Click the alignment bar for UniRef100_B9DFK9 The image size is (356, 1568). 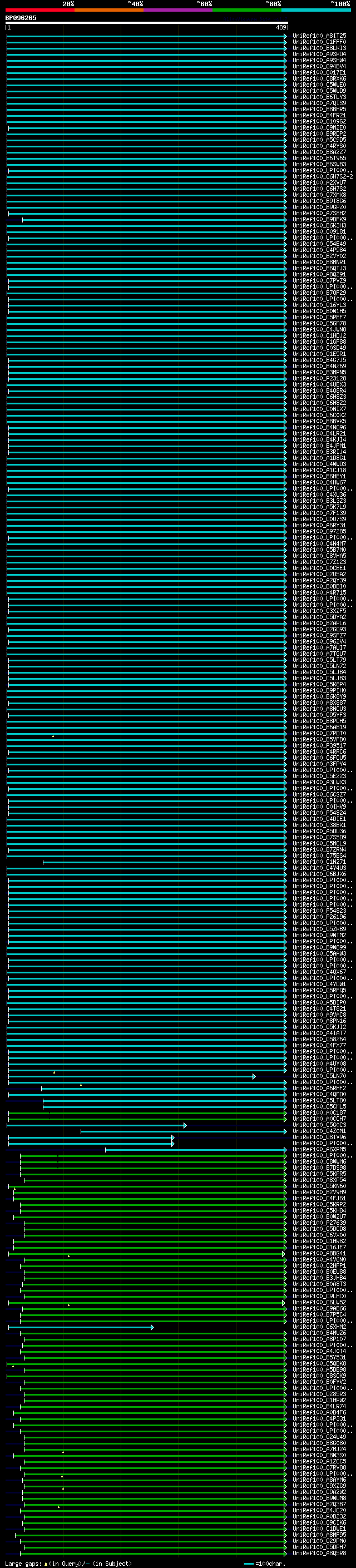(x=155, y=220)
